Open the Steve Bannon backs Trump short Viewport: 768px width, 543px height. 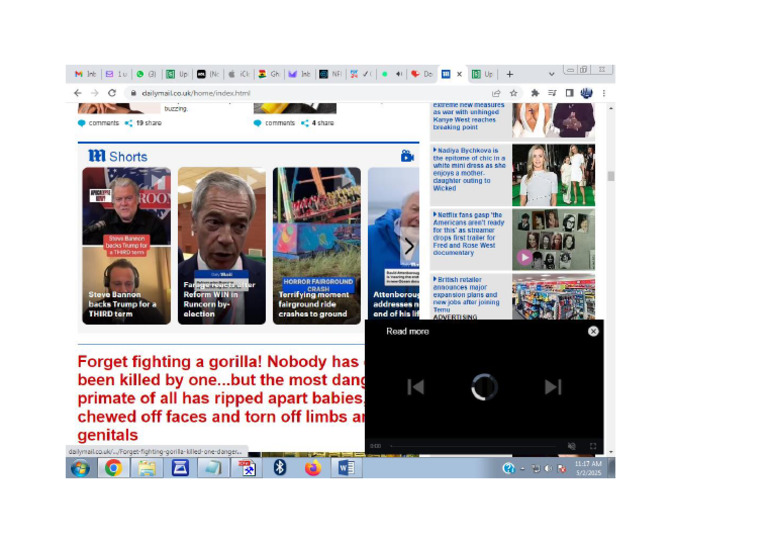click(x=126, y=246)
